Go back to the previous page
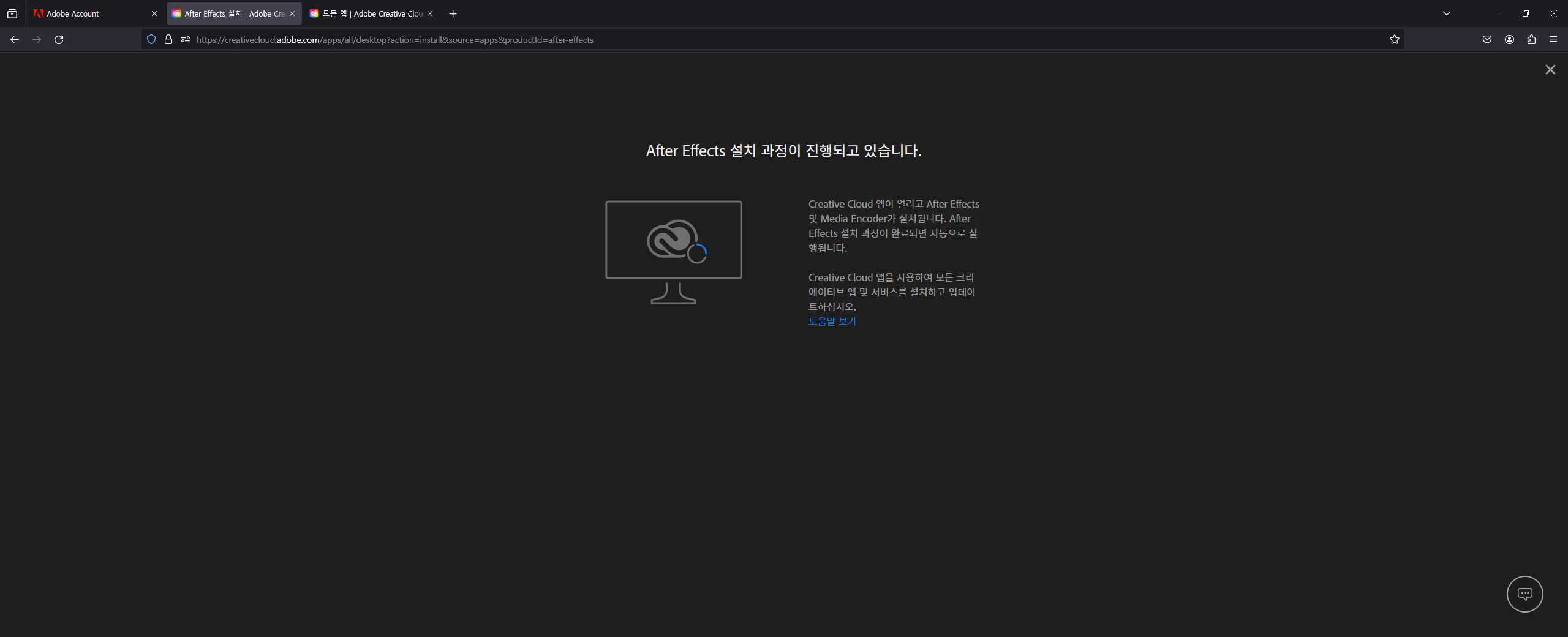This screenshot has width=1568, height=637. [15, 40]
